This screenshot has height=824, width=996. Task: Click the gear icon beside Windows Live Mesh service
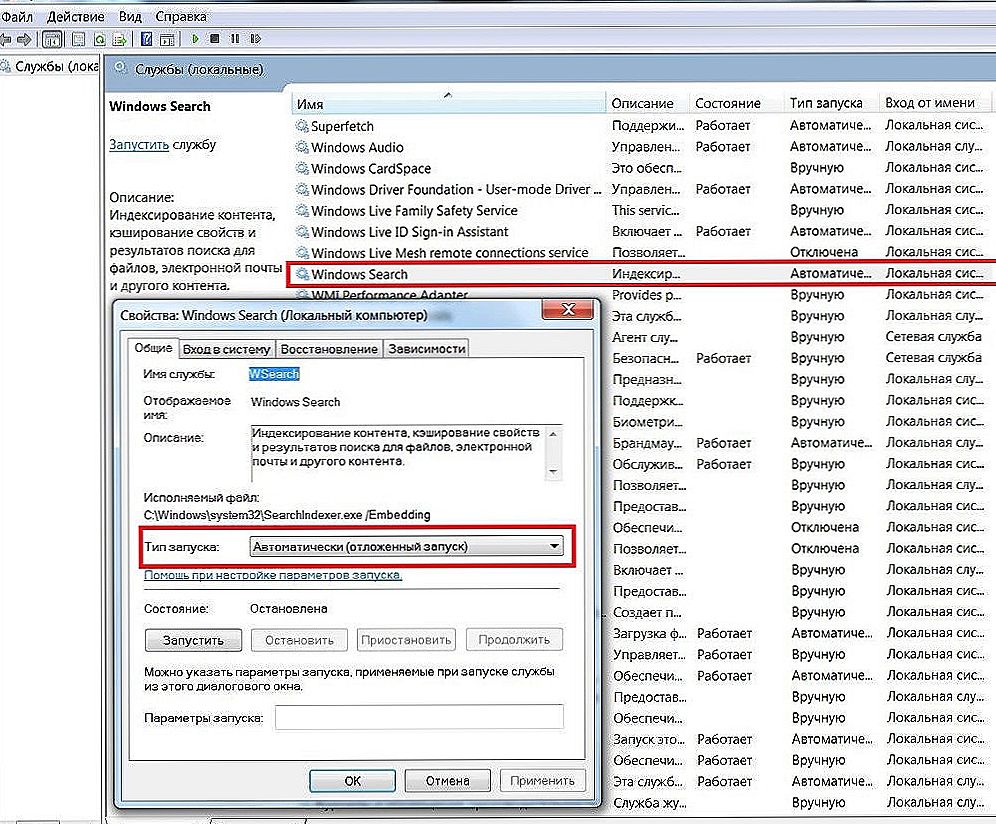click(302, 253)
